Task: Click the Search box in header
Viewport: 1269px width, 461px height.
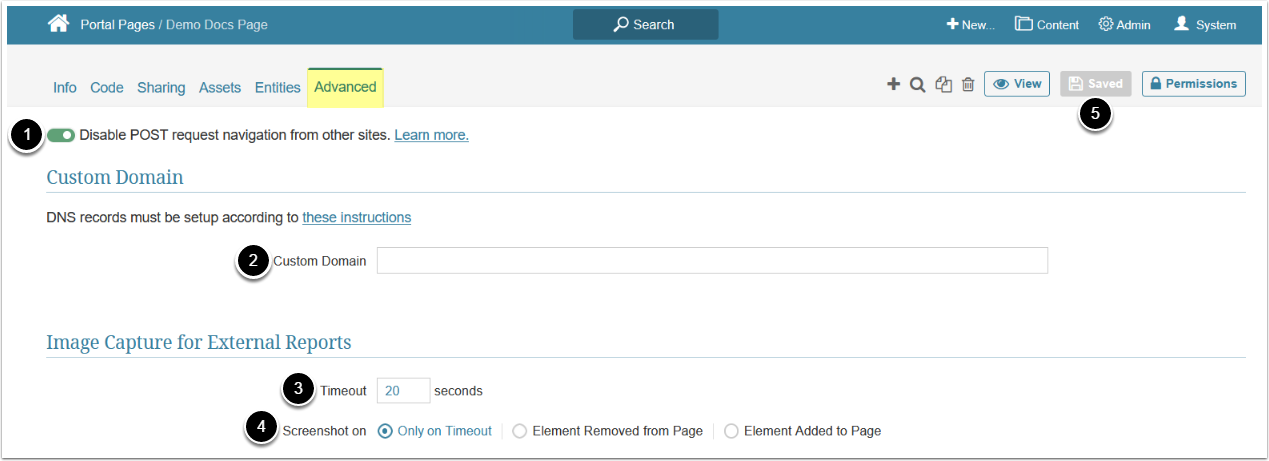Action: [645, 25]
